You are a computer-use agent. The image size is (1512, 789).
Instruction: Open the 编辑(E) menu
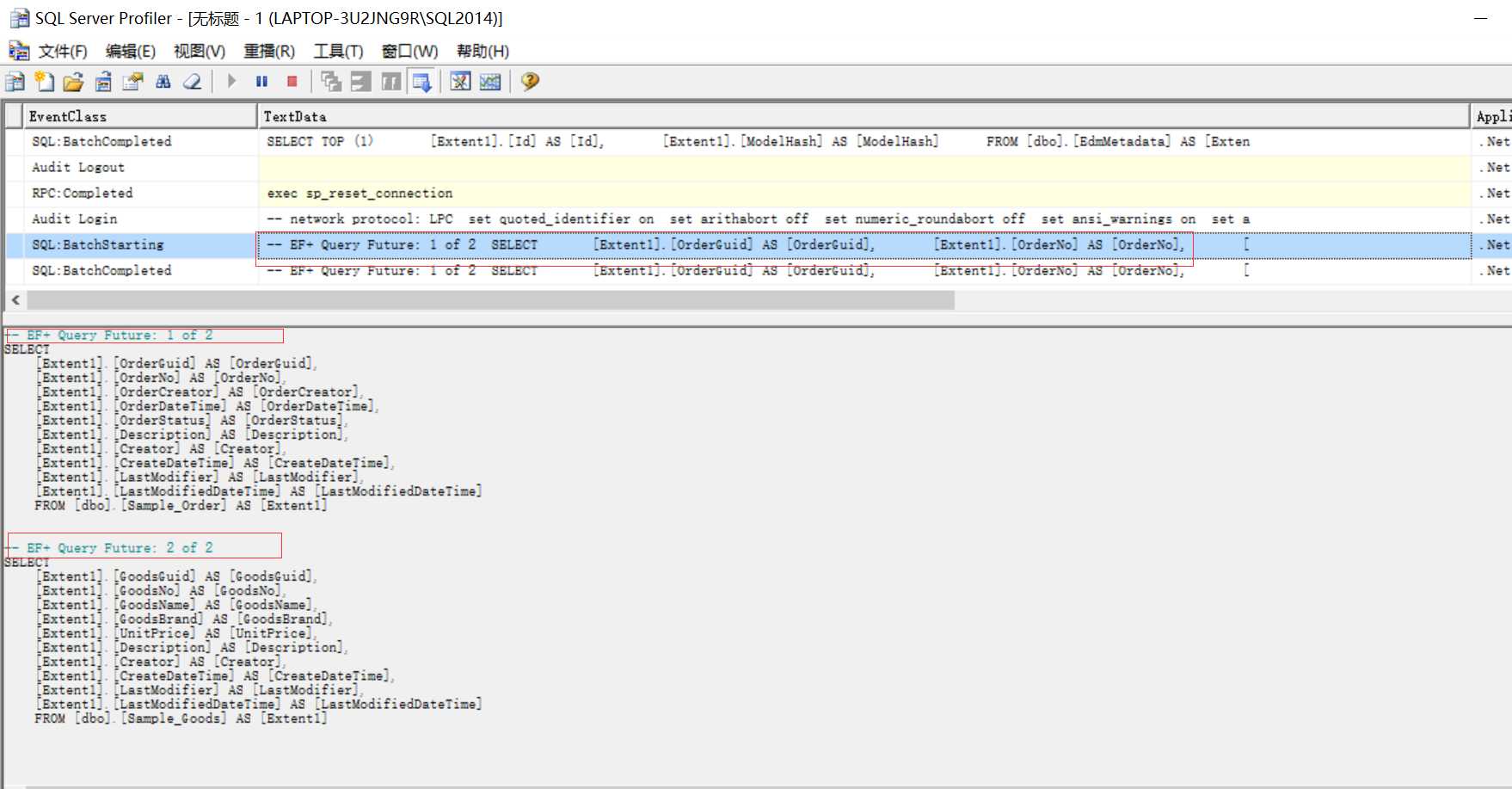point(131,52)
